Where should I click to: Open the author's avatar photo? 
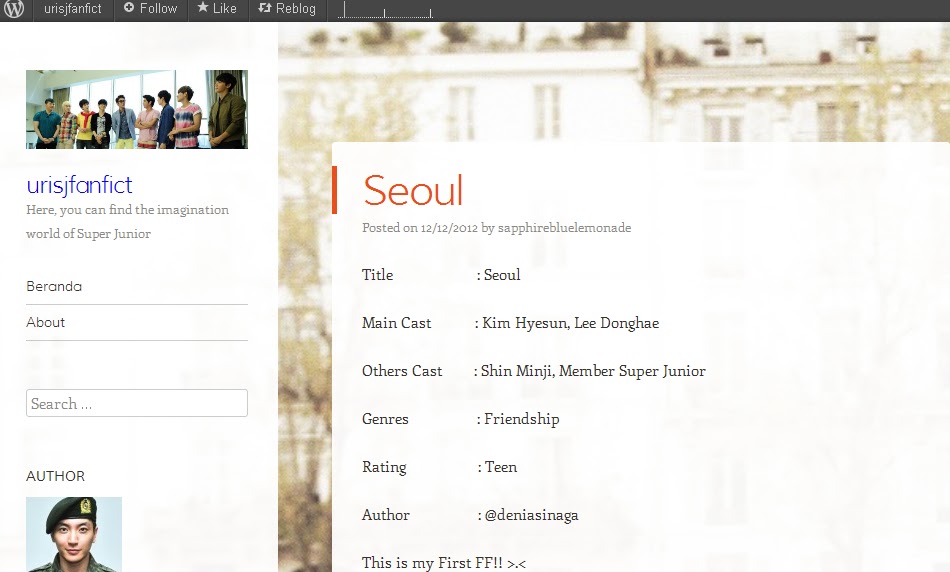(74, 534)
